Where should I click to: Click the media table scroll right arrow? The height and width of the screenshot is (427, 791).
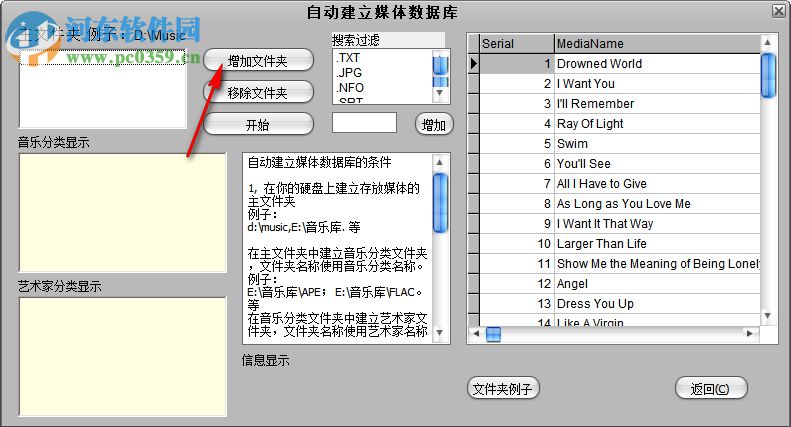coord(750,334)
